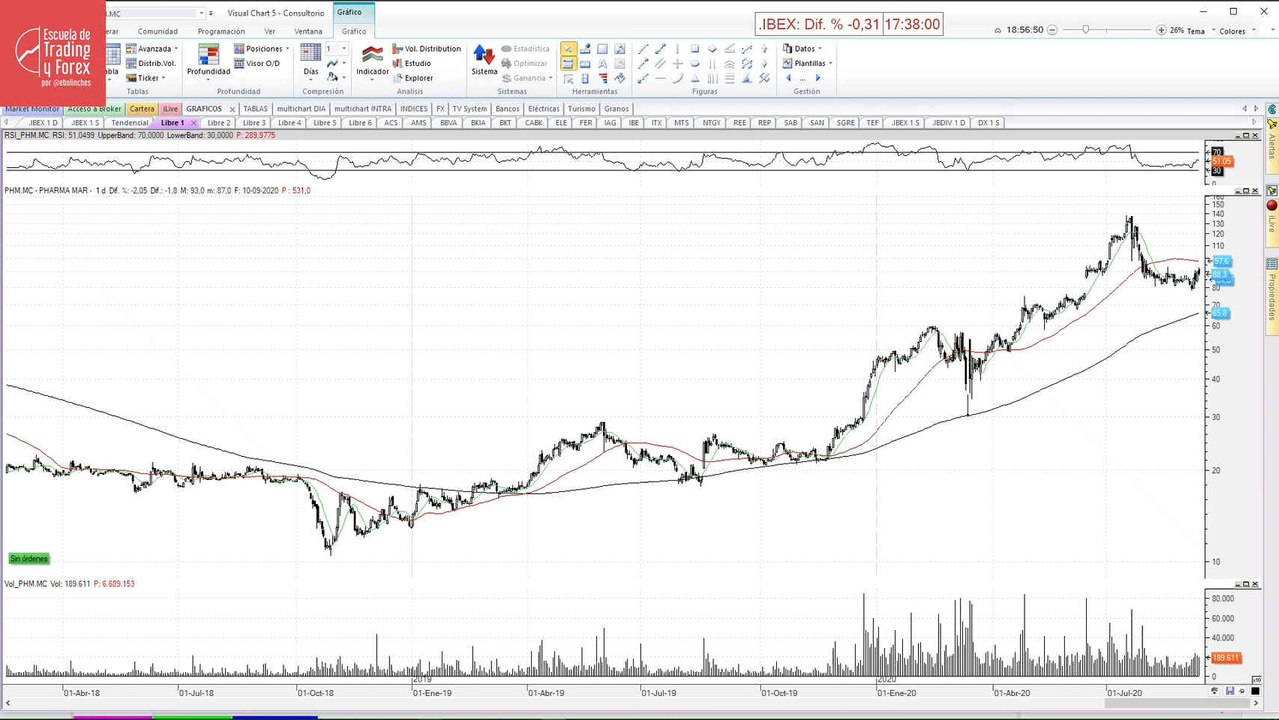1279x720 pixels.
Task: Open the Ver ribbon tab
Action: [269, 31]
